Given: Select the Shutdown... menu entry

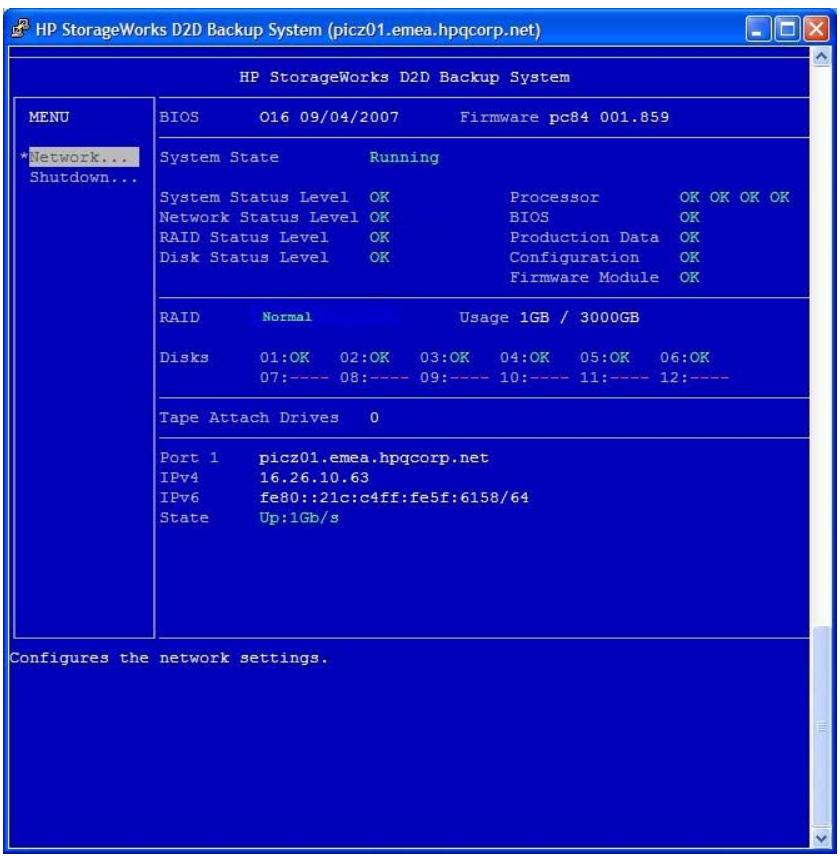Looking at the screenshot, I should click(84, 178).
